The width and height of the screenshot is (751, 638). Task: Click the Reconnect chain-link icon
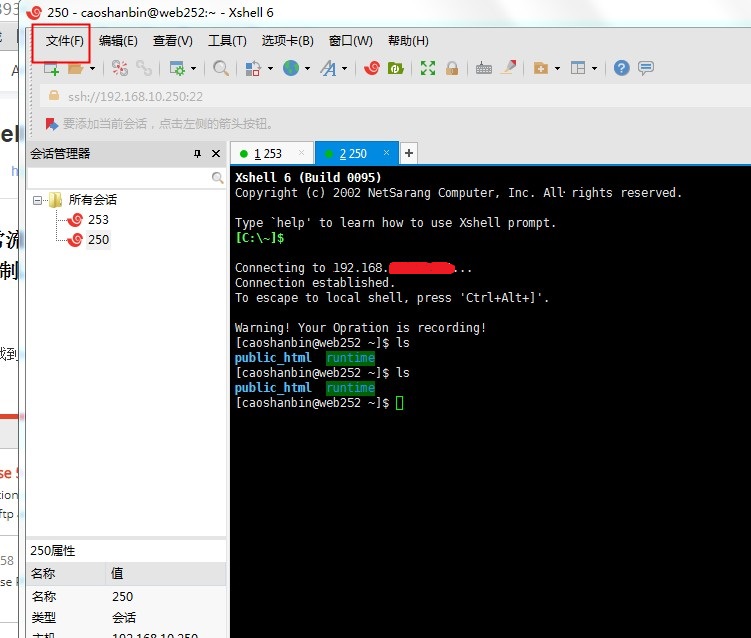(144, 68)
